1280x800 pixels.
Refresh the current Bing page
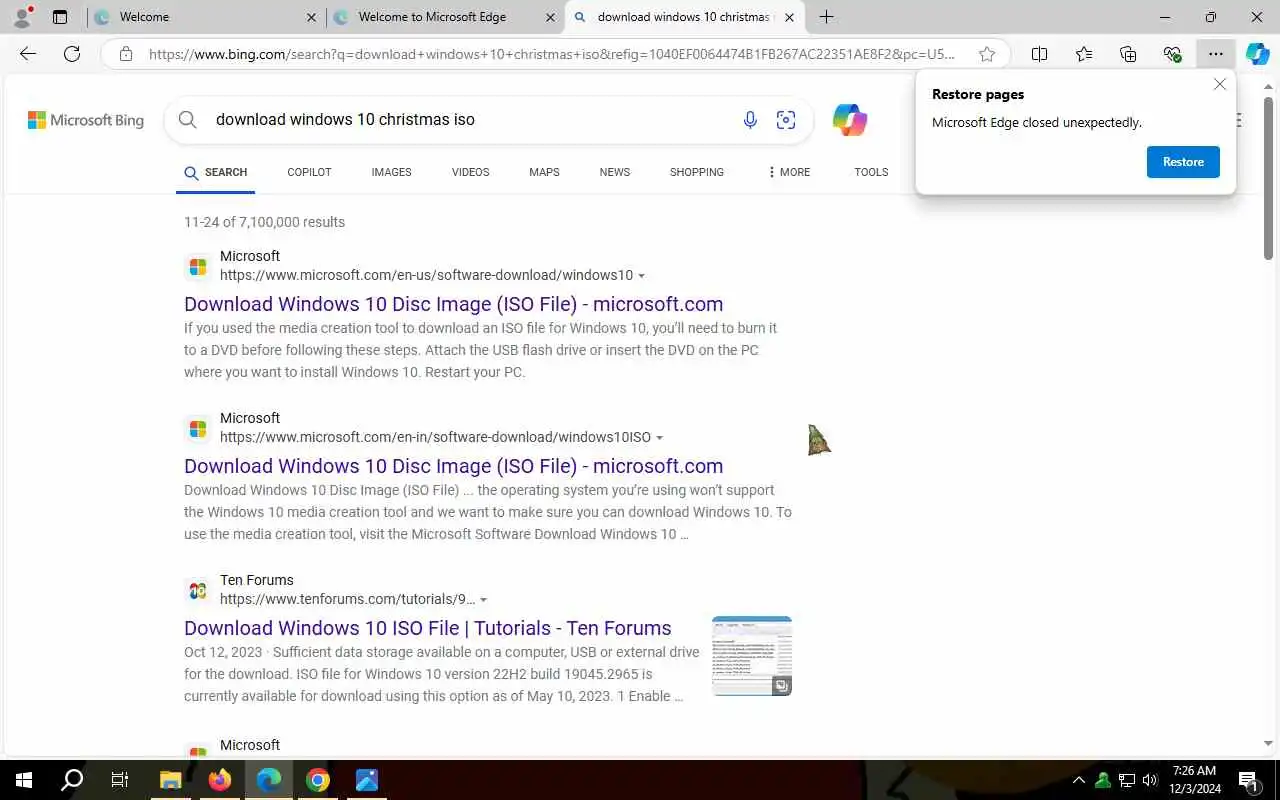tap(72, 54)
